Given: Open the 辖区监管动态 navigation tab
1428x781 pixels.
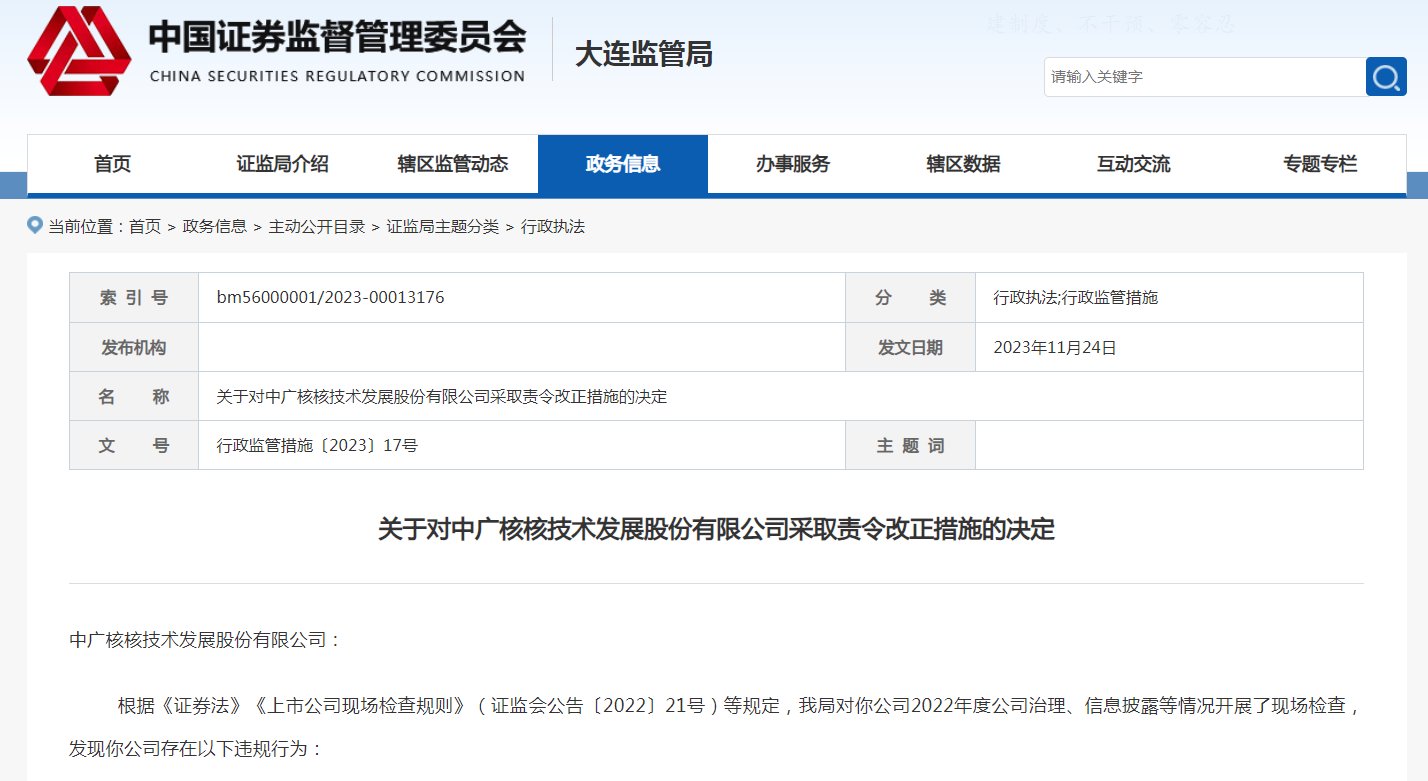Looking at the screenshot, I should (x=453, y=164).
